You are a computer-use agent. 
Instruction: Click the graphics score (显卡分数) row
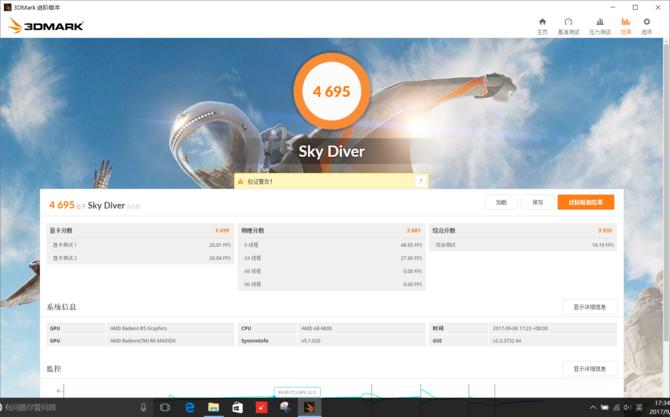click(140, 230)
